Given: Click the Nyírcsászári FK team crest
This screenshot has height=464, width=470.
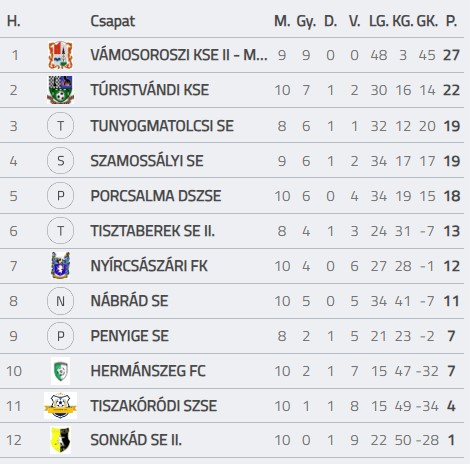Looking at the screenshot, I should [60, 266].
